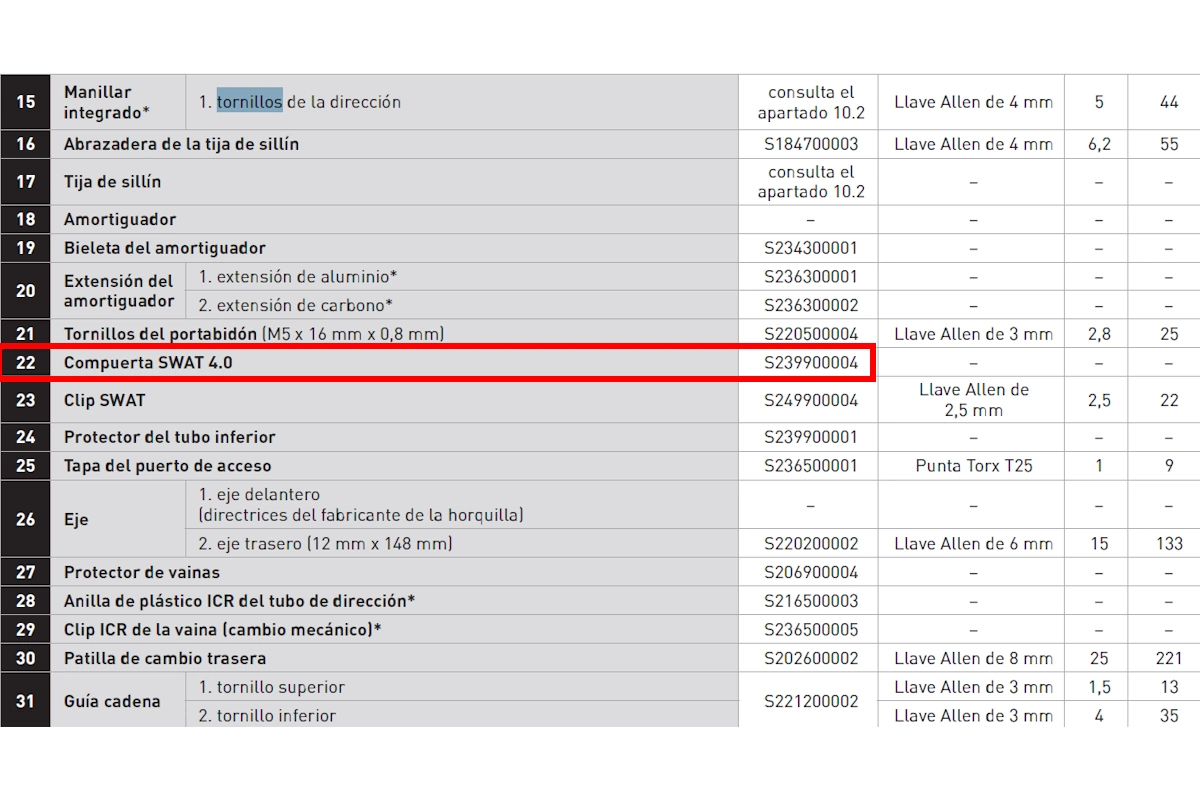Click part number S220200002
The image size is (1200, 800).
(811, 544)
